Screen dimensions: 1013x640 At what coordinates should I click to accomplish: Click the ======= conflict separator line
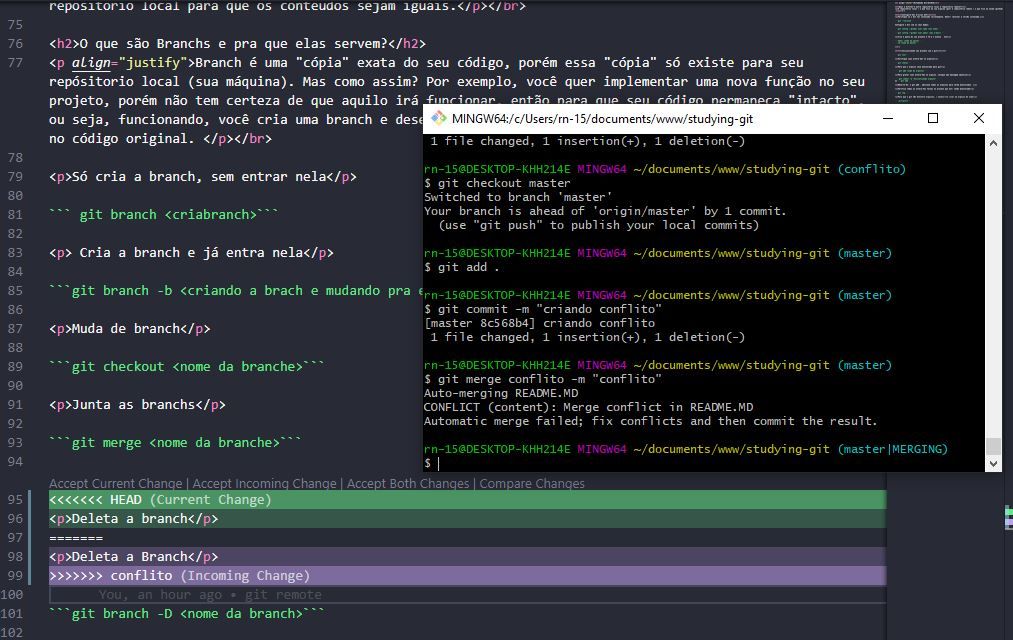[x=76, y=538]
